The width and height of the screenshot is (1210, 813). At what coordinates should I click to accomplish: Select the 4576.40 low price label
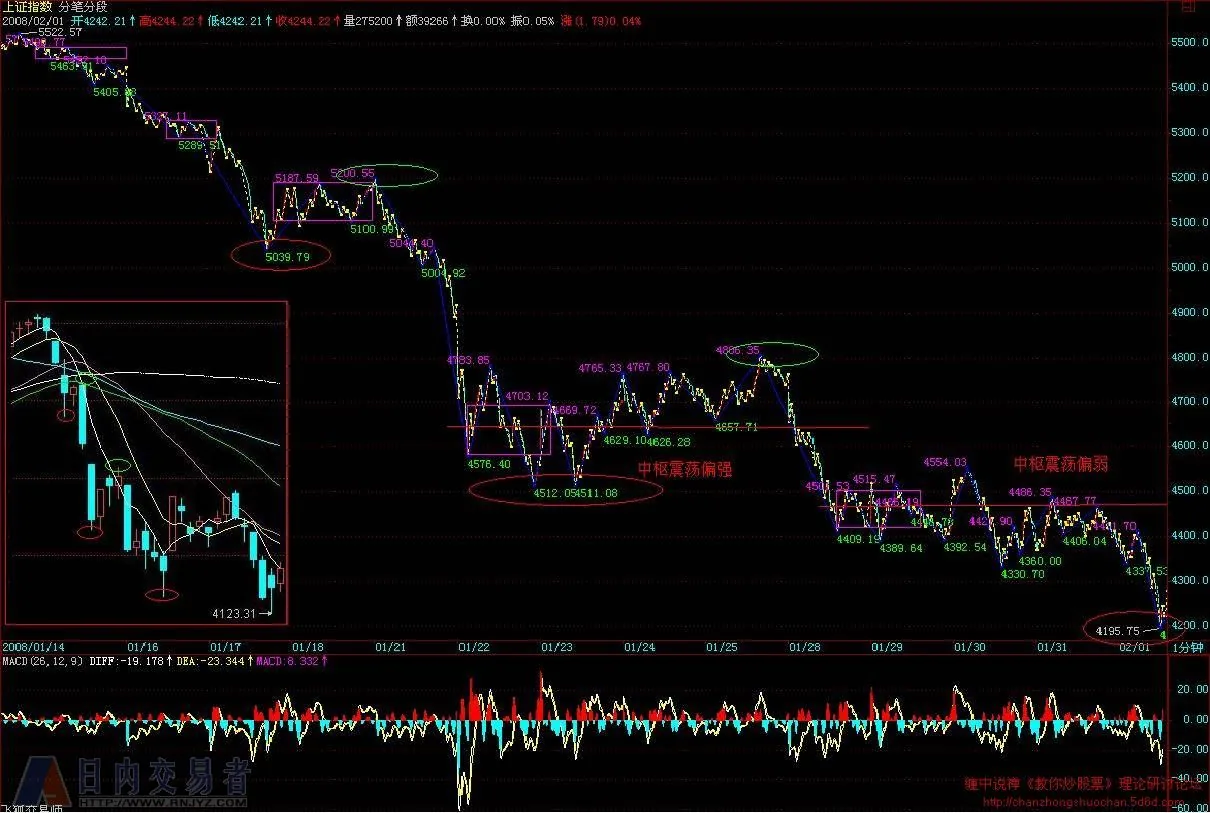[489, 463]
